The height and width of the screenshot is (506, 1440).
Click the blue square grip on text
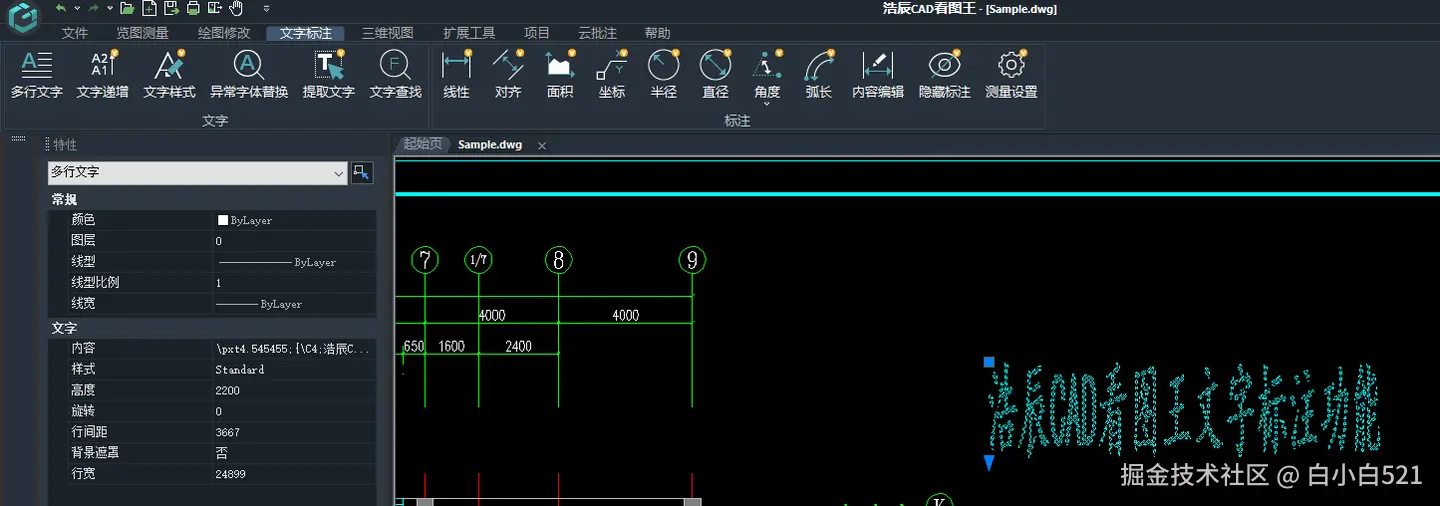[989, 363]
